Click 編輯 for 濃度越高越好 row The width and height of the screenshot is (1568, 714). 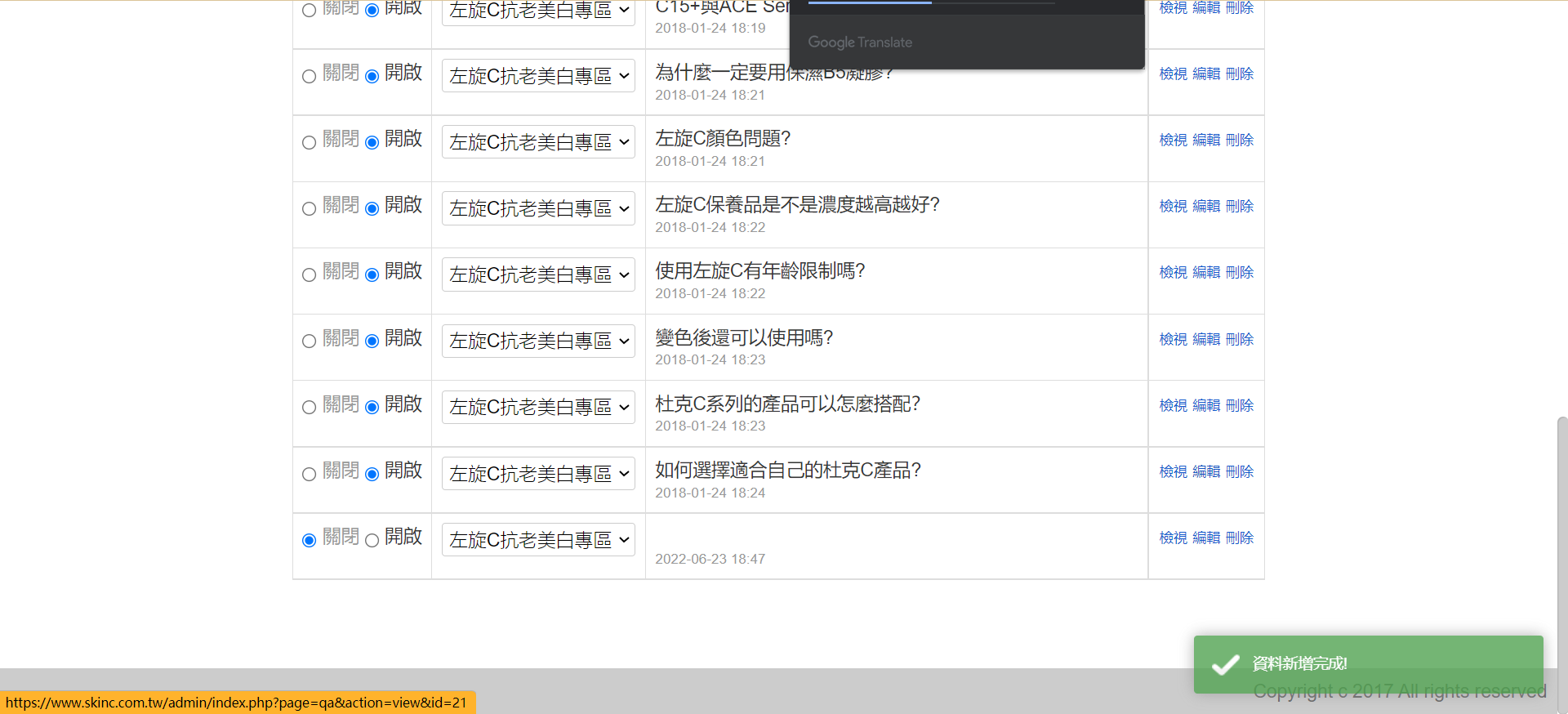(x=1206, y=207)
